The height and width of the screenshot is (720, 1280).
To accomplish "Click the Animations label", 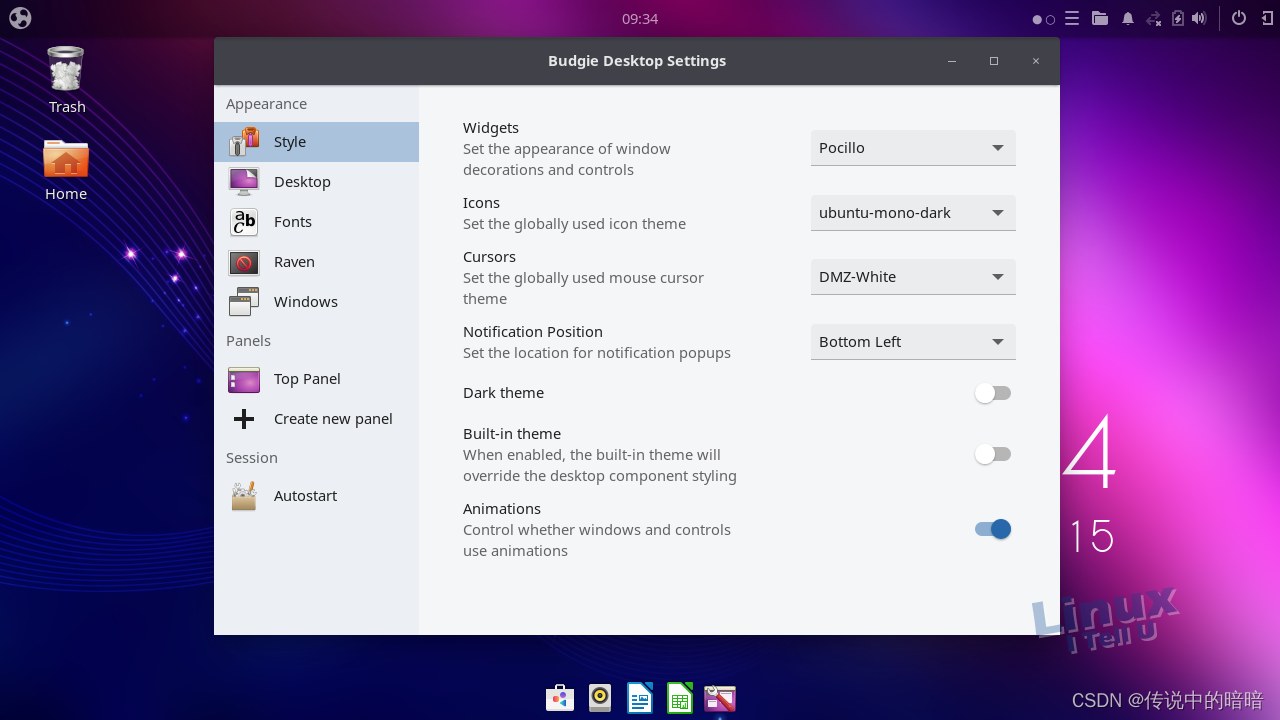I will click(x=502, y=509).
